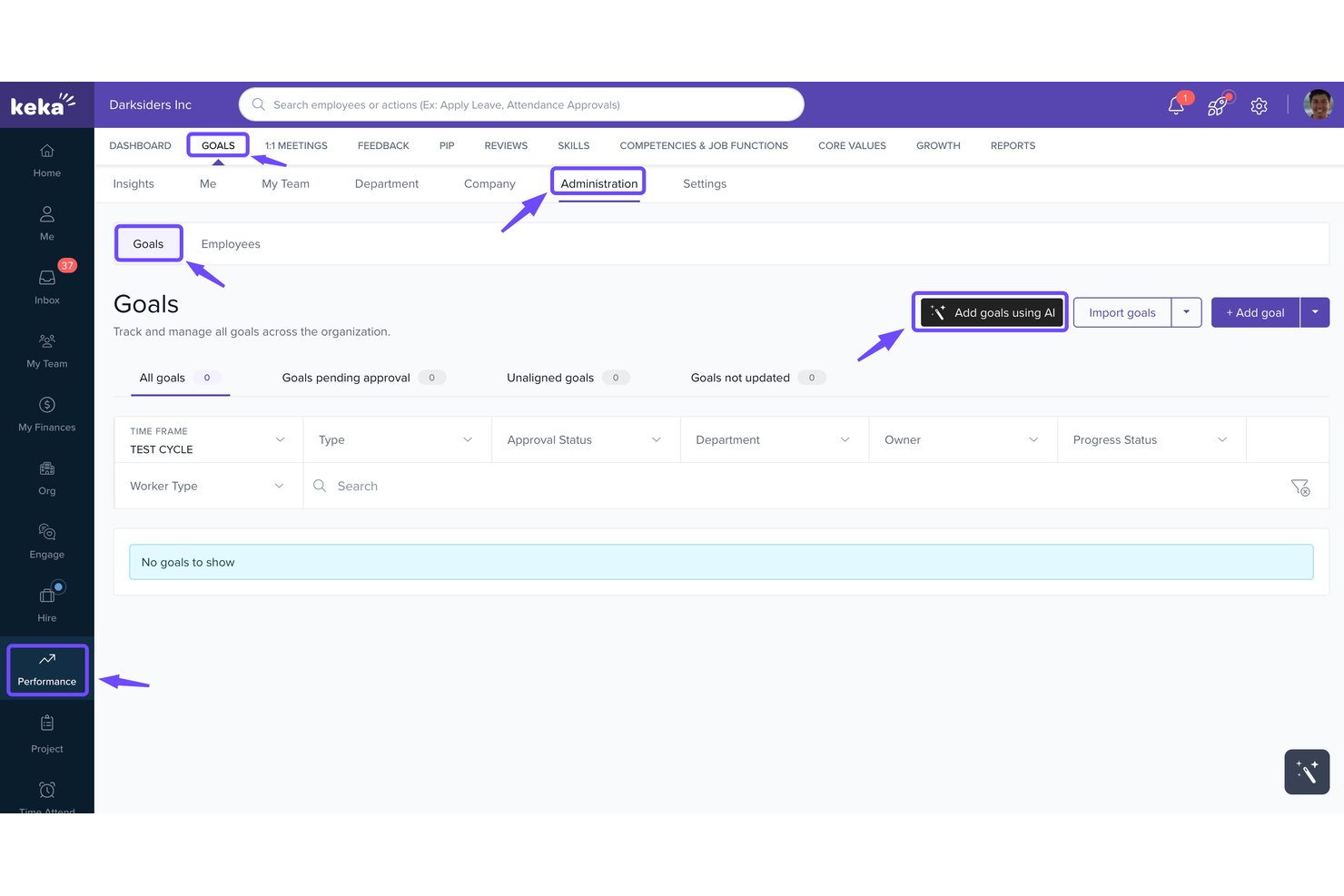Open the CORE VALUES tab
The image size is (1344, 896).
pos(852,145)
